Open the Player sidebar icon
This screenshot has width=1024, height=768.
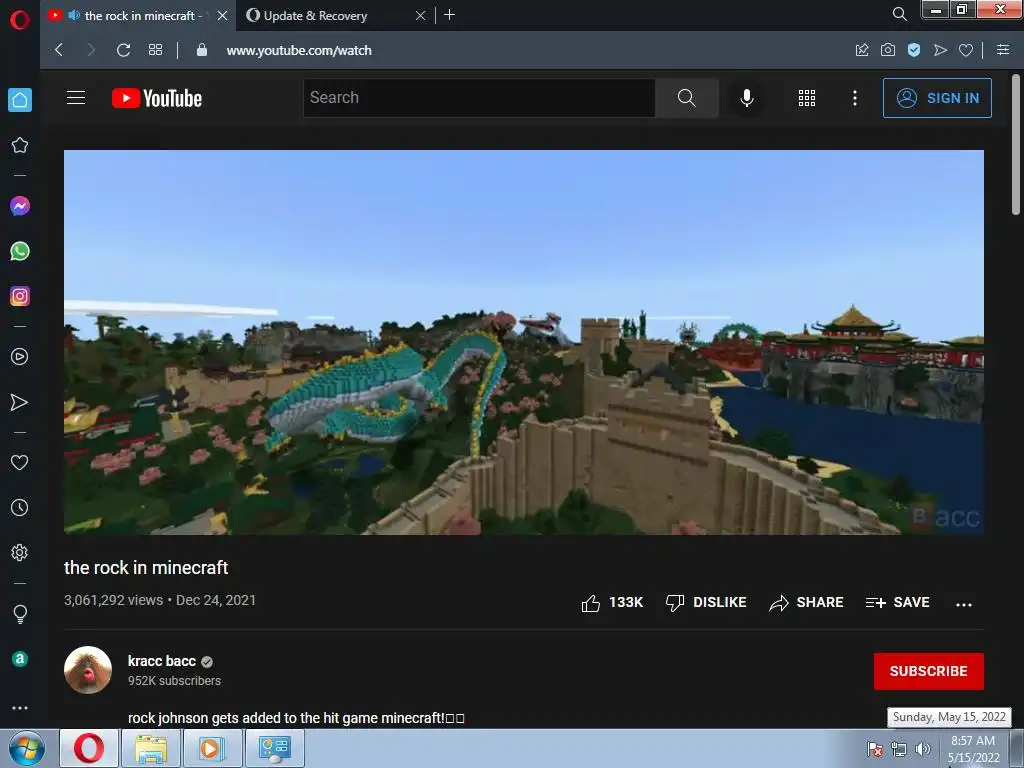click(x=20, y=357)
